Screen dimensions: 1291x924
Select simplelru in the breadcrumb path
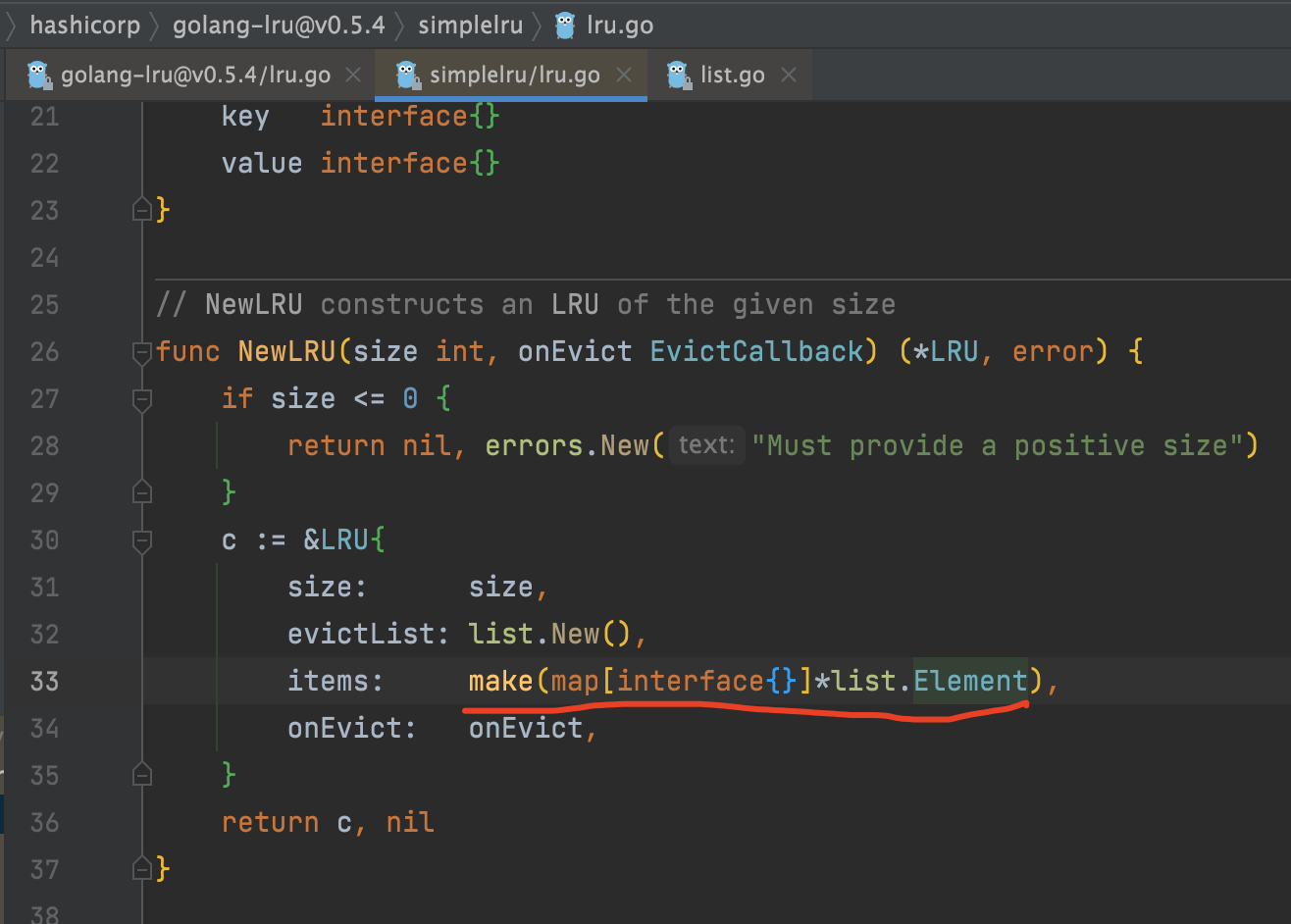tap(470, 26)
